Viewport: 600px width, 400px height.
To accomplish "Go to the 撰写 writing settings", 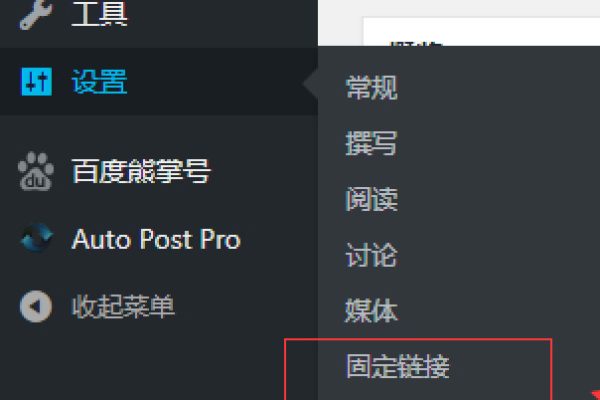I will [371, 143].
